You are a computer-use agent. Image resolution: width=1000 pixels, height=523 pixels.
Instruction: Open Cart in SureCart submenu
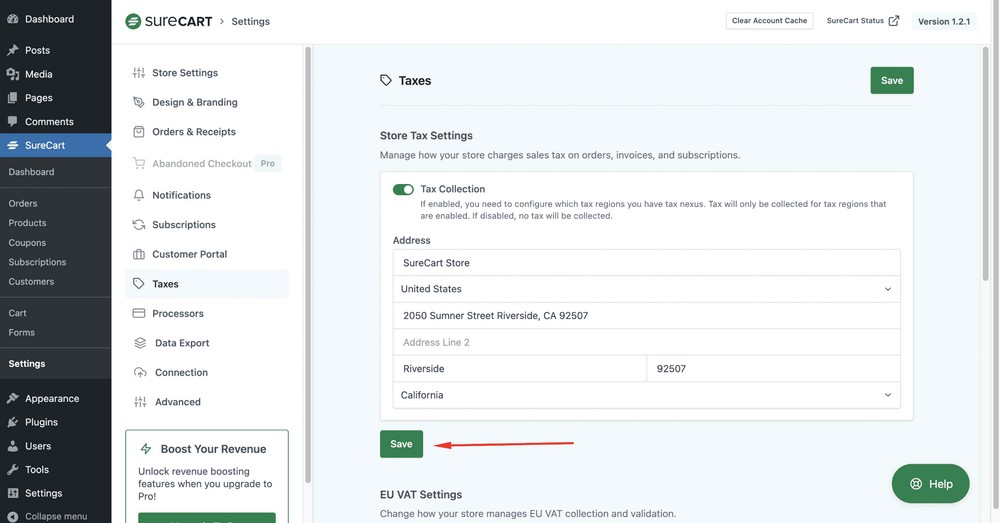coord(17,313)
